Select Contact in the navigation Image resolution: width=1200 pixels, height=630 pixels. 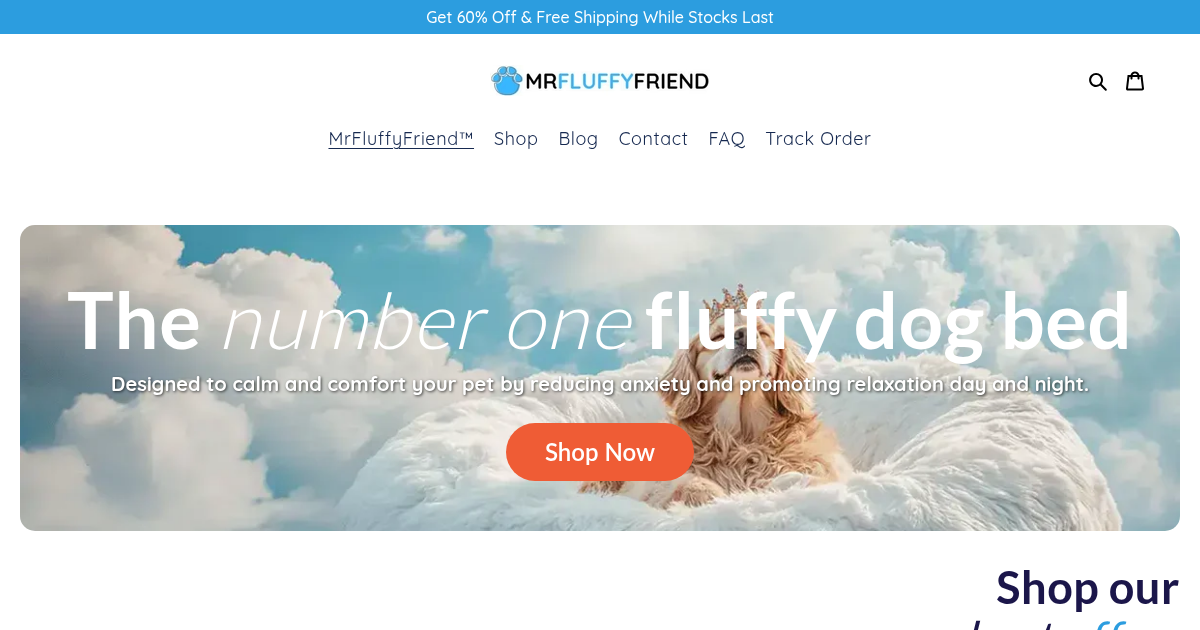pyautogui.click(x=653, y=139)
